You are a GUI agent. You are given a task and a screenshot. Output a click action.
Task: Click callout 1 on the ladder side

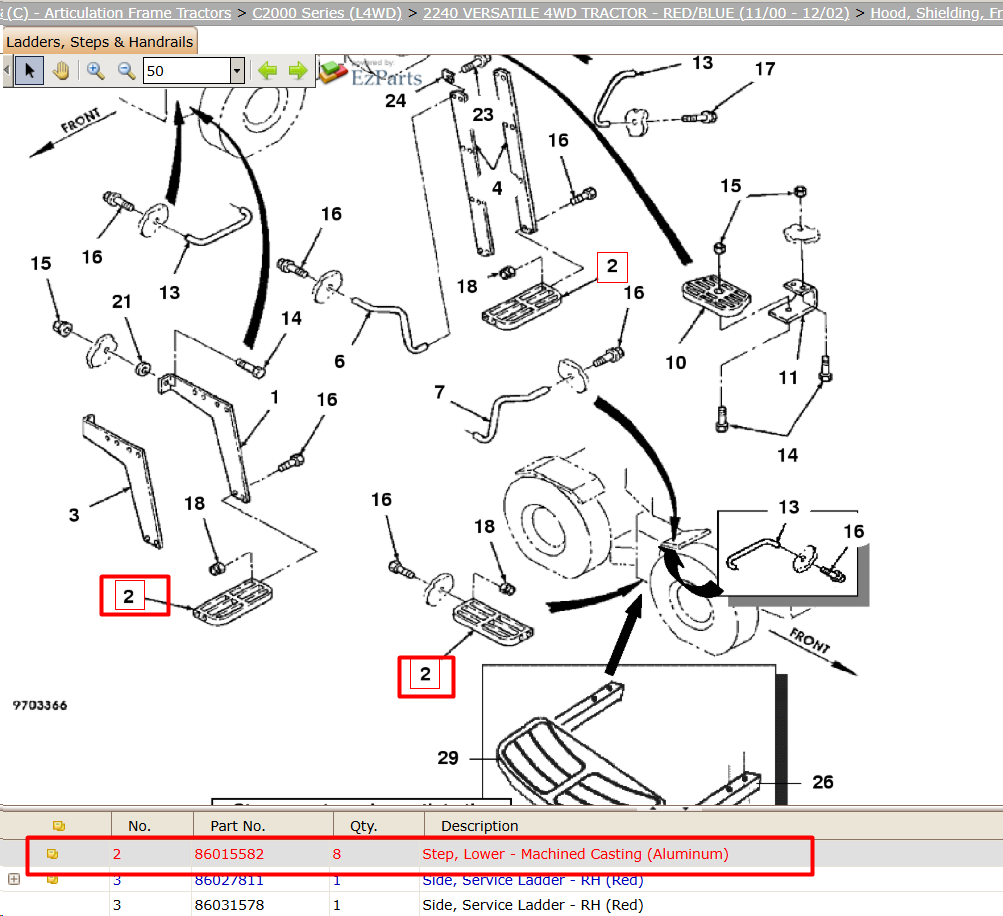[x=274, y=397]
